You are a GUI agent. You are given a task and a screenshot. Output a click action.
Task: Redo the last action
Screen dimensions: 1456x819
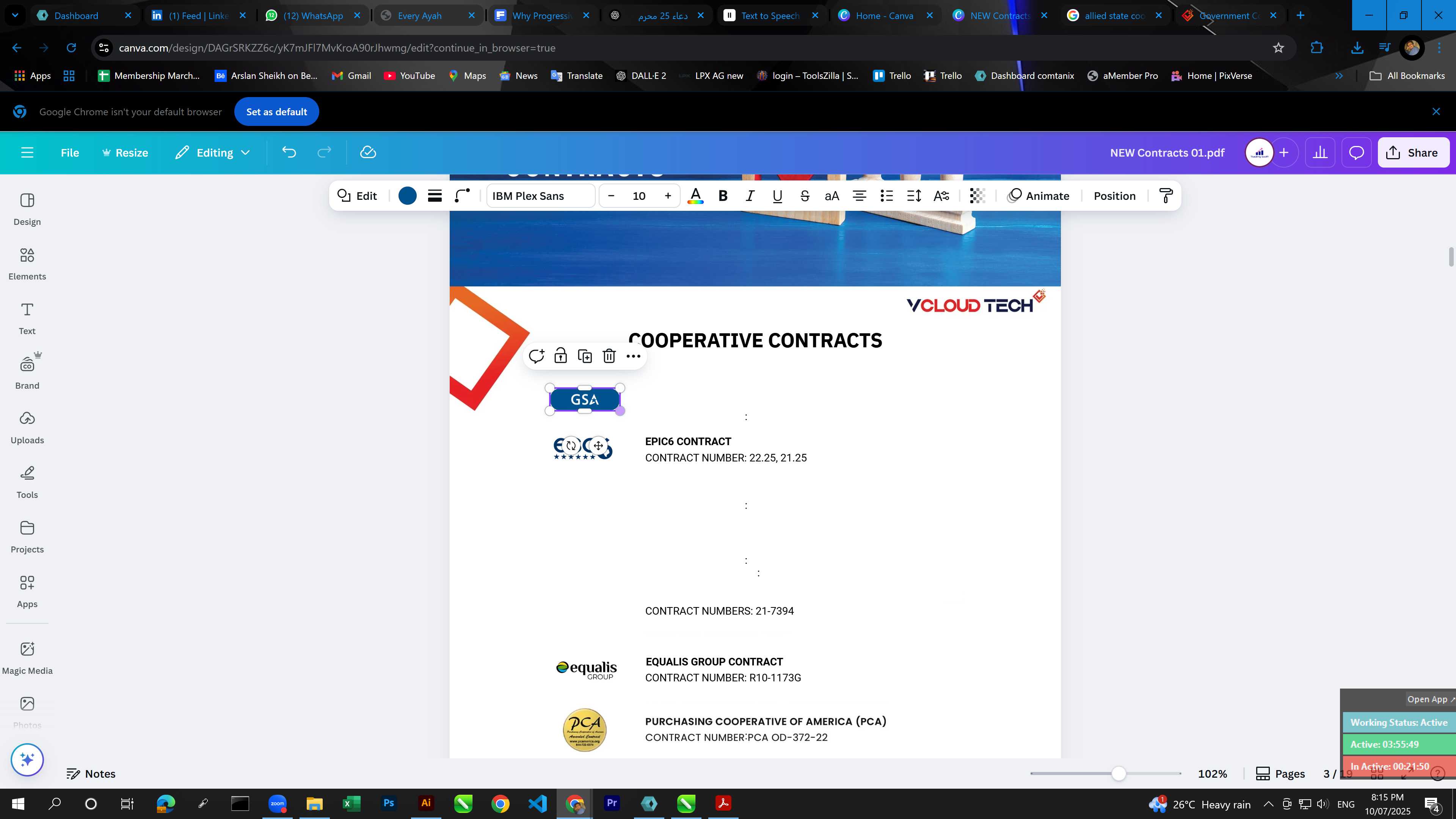pyautogui.click(x=324, y=152)
